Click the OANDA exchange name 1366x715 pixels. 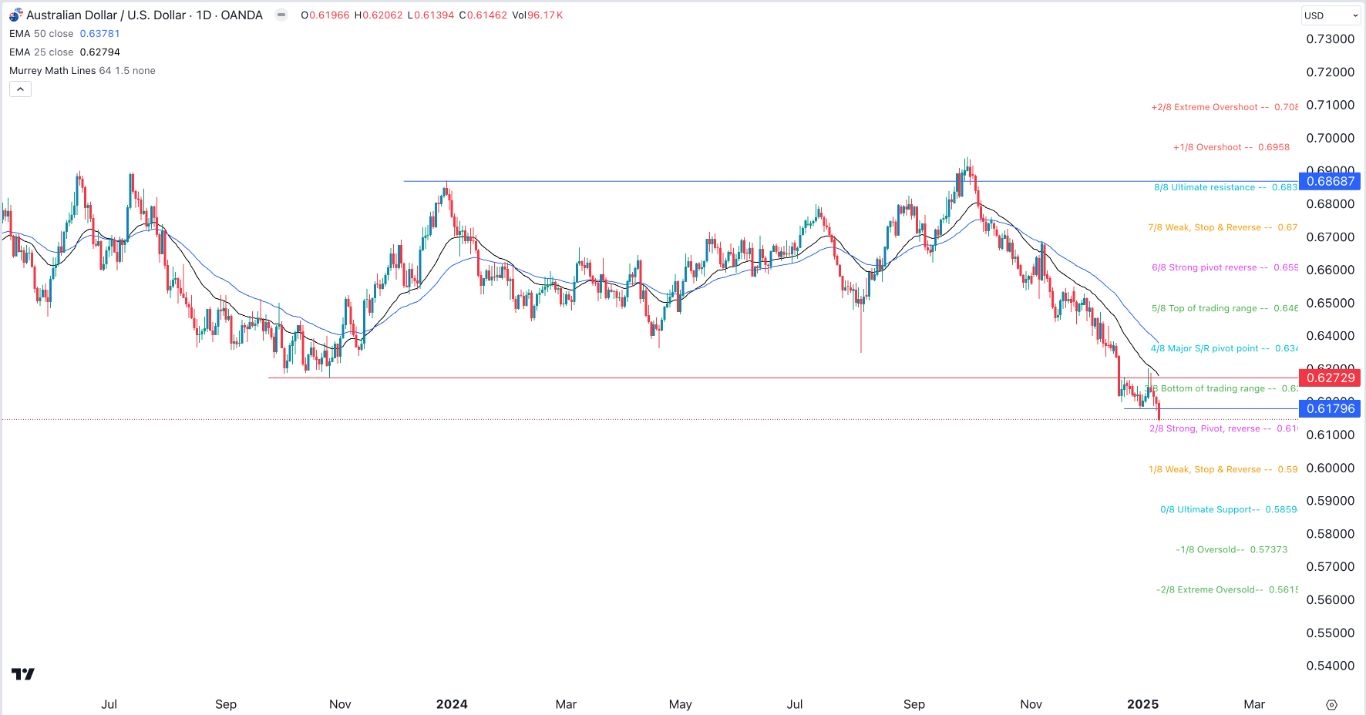pos(240,14)
